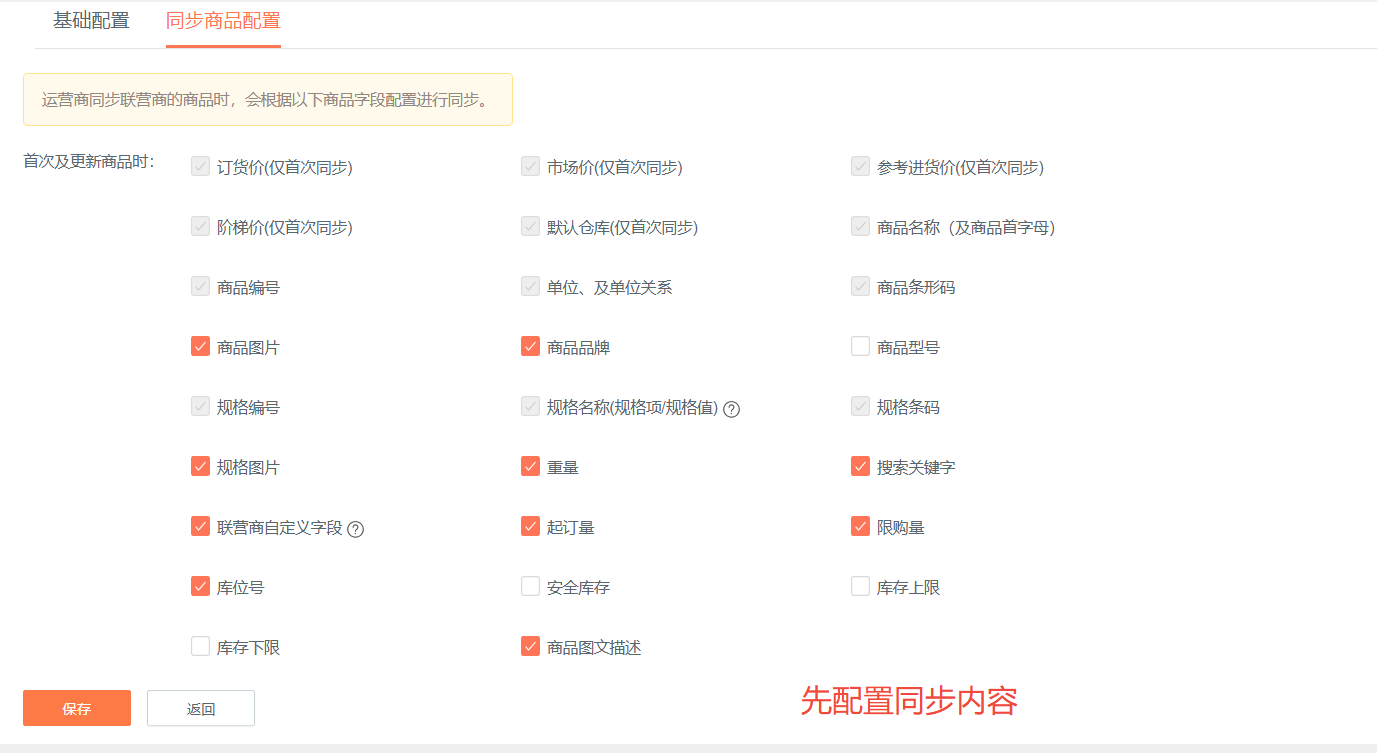Enable the 商品型号 checkbox

(x=860, y=346)
